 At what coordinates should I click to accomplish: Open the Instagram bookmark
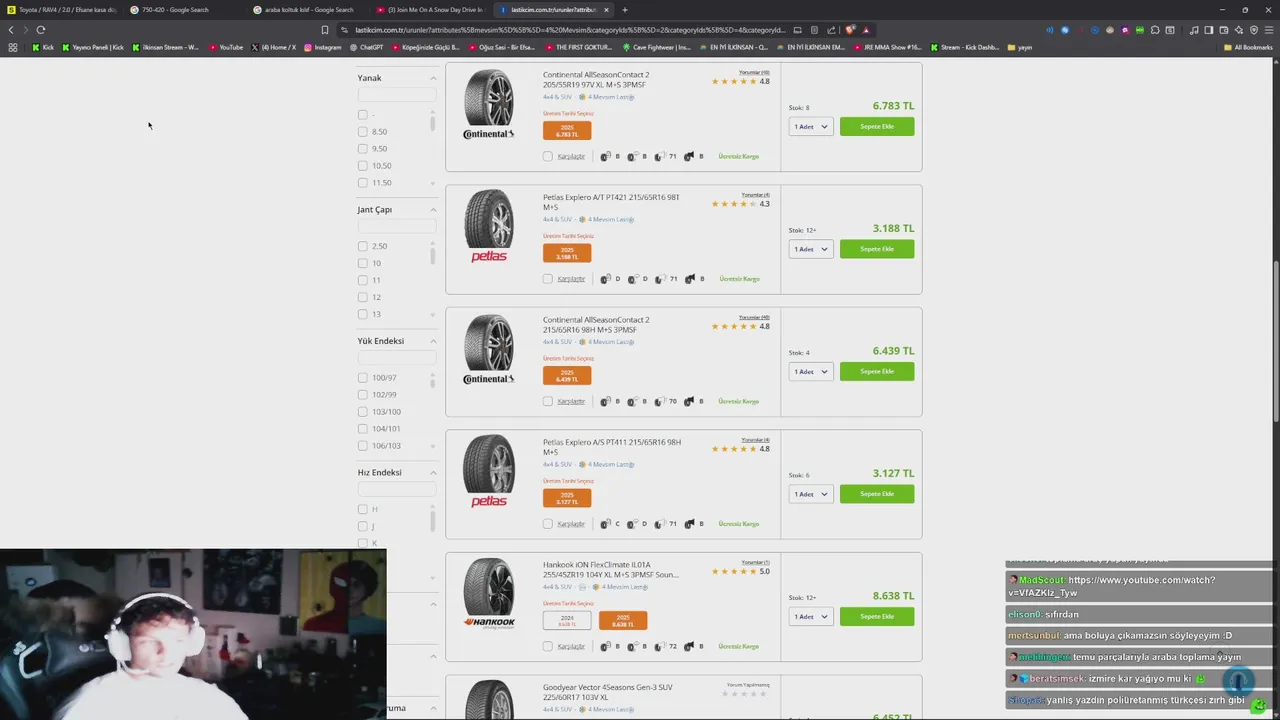pos(322,47)
